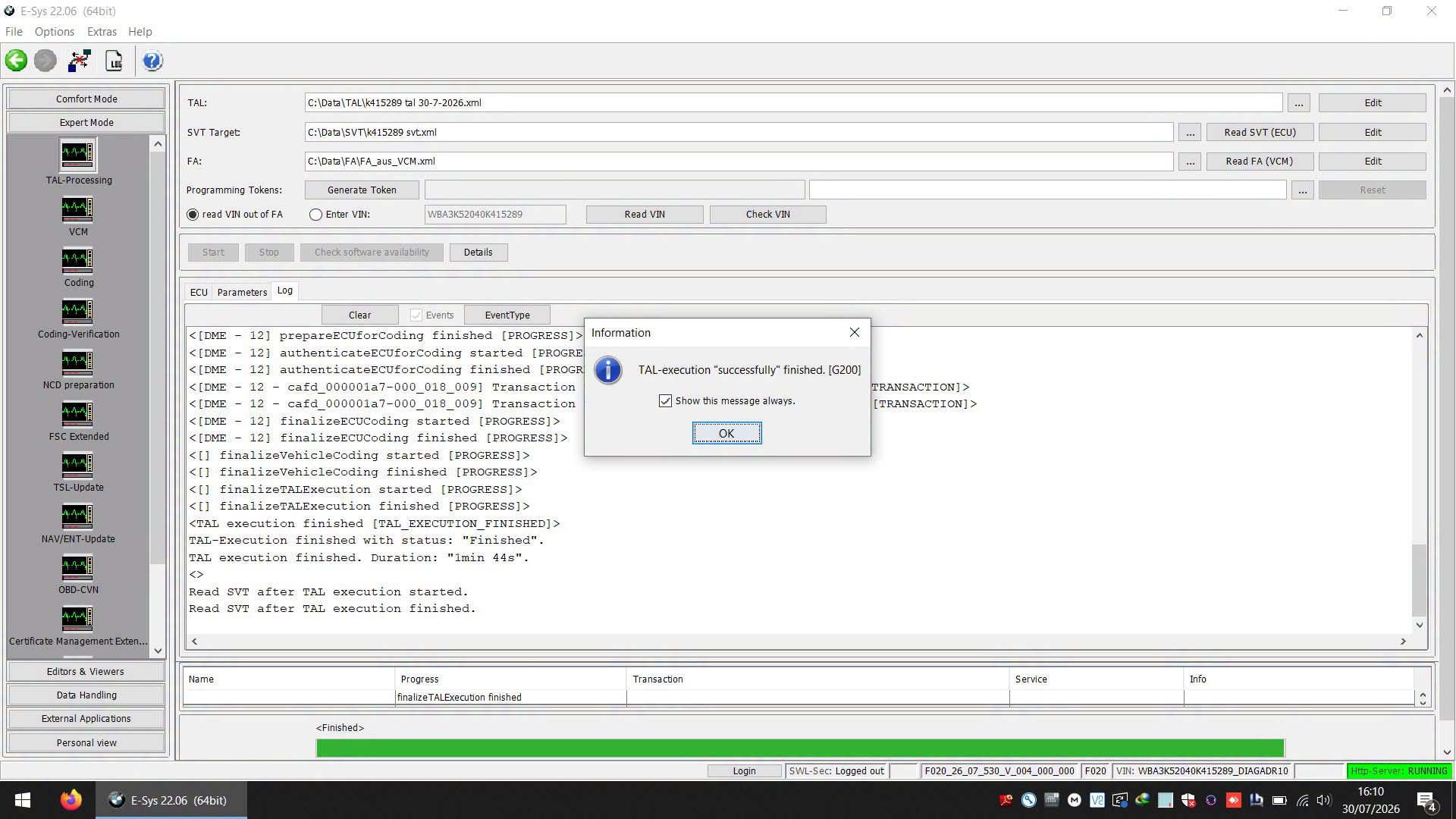The height and width of the screenshot is (819, 1456).
Task: Uncheck Show this message always
Action: (665, 401)
